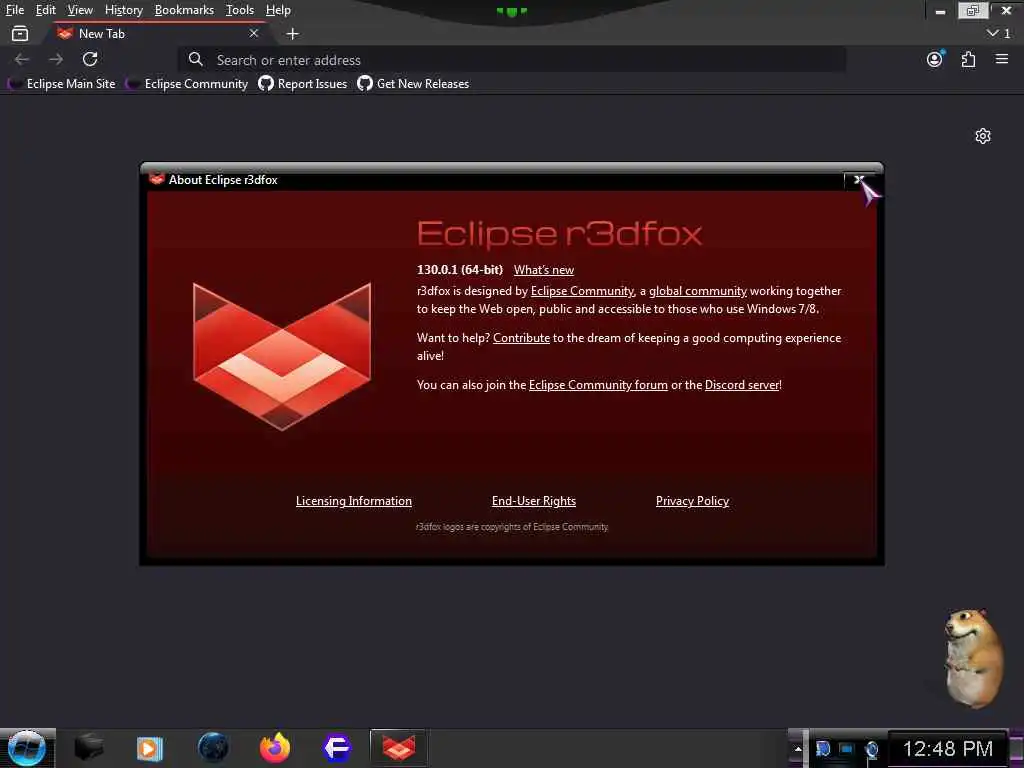This screenshot has width=1024, height=768.
Task: Click the search or enter address field
Action: point(512,60)
